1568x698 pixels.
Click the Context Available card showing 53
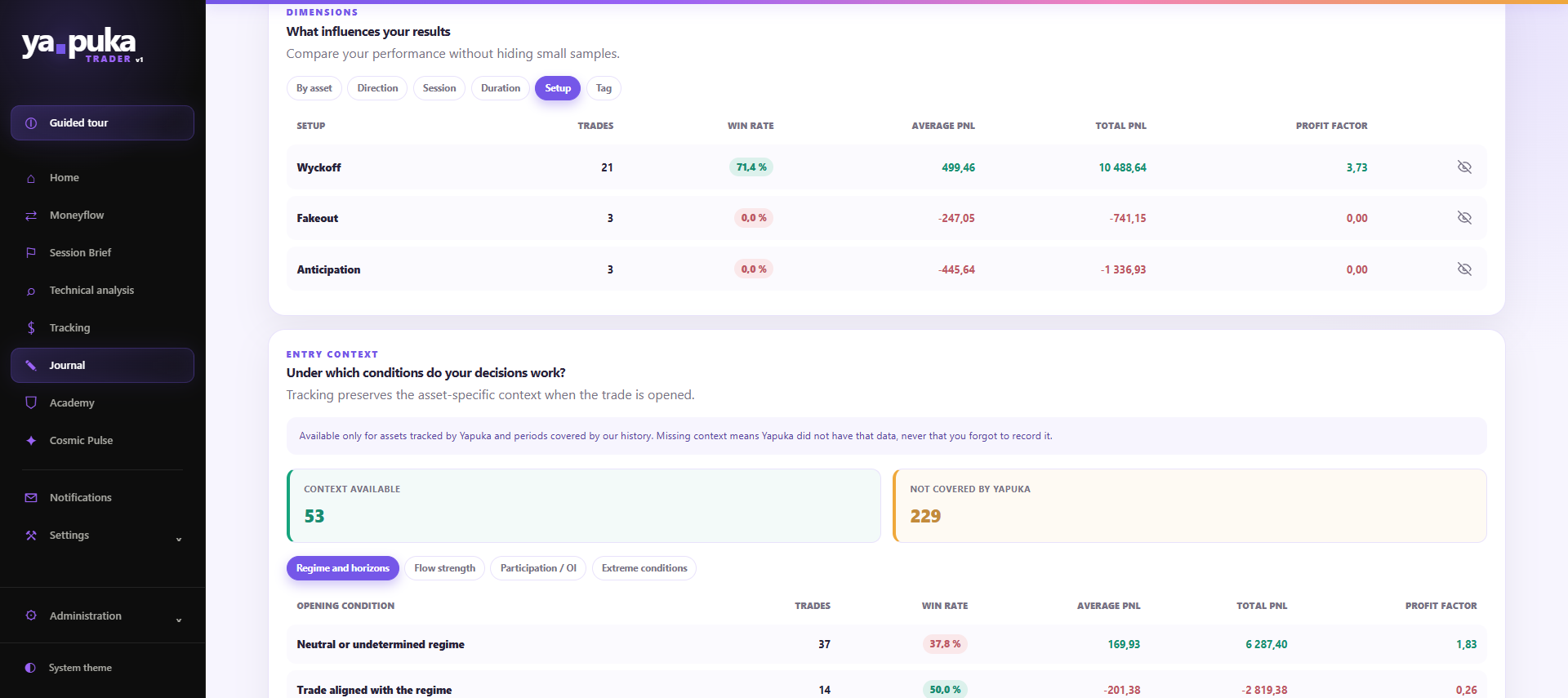coord(584,505)
